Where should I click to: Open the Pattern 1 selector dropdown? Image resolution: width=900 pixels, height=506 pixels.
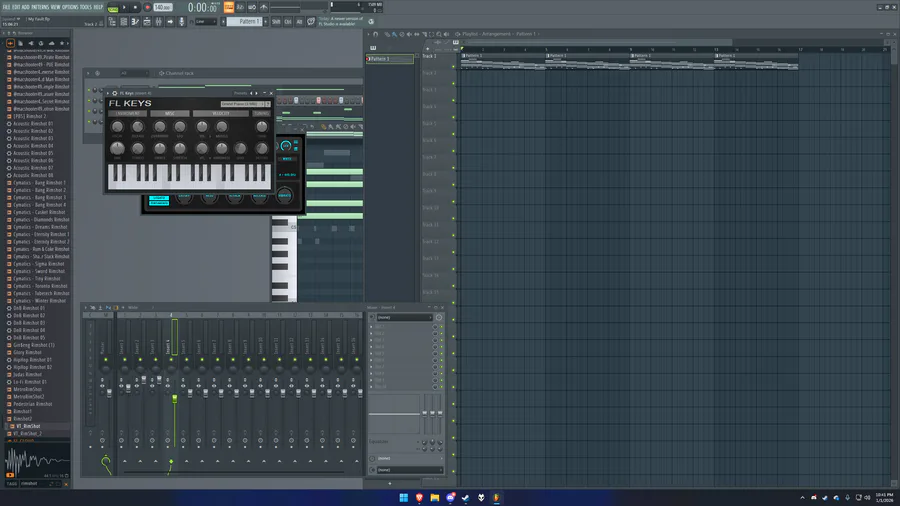pyautogui.click(x=247, y=22)
